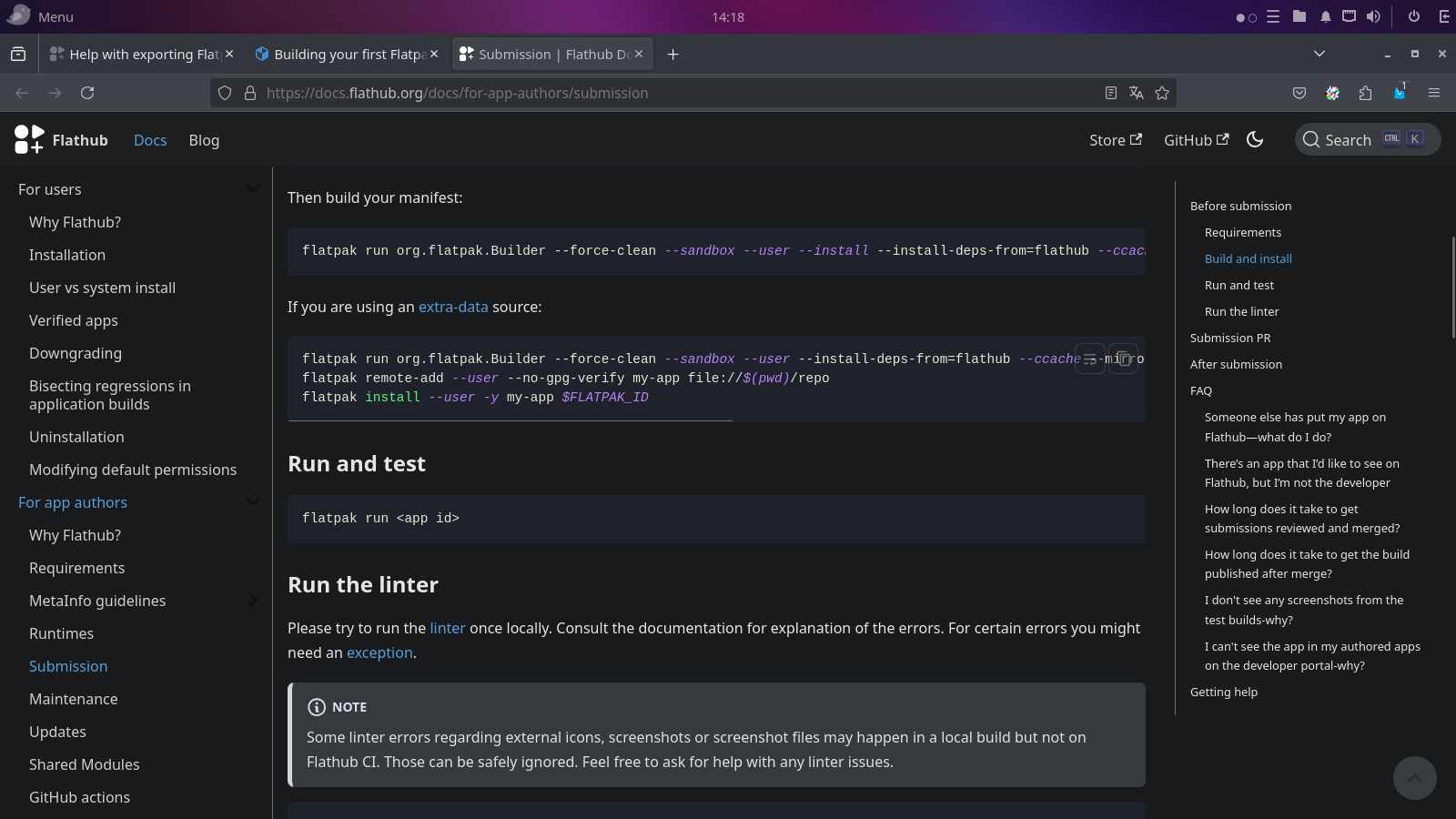
Task: Open a new browser tab
Action: (672, 55)
